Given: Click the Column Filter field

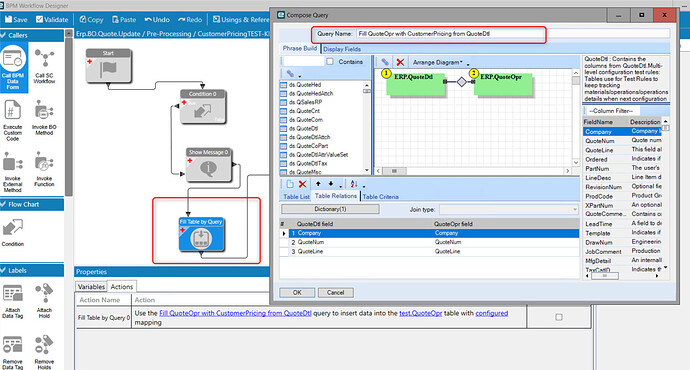Looking at the screenshot, I should pyautogui.click(x=612, y=111).
